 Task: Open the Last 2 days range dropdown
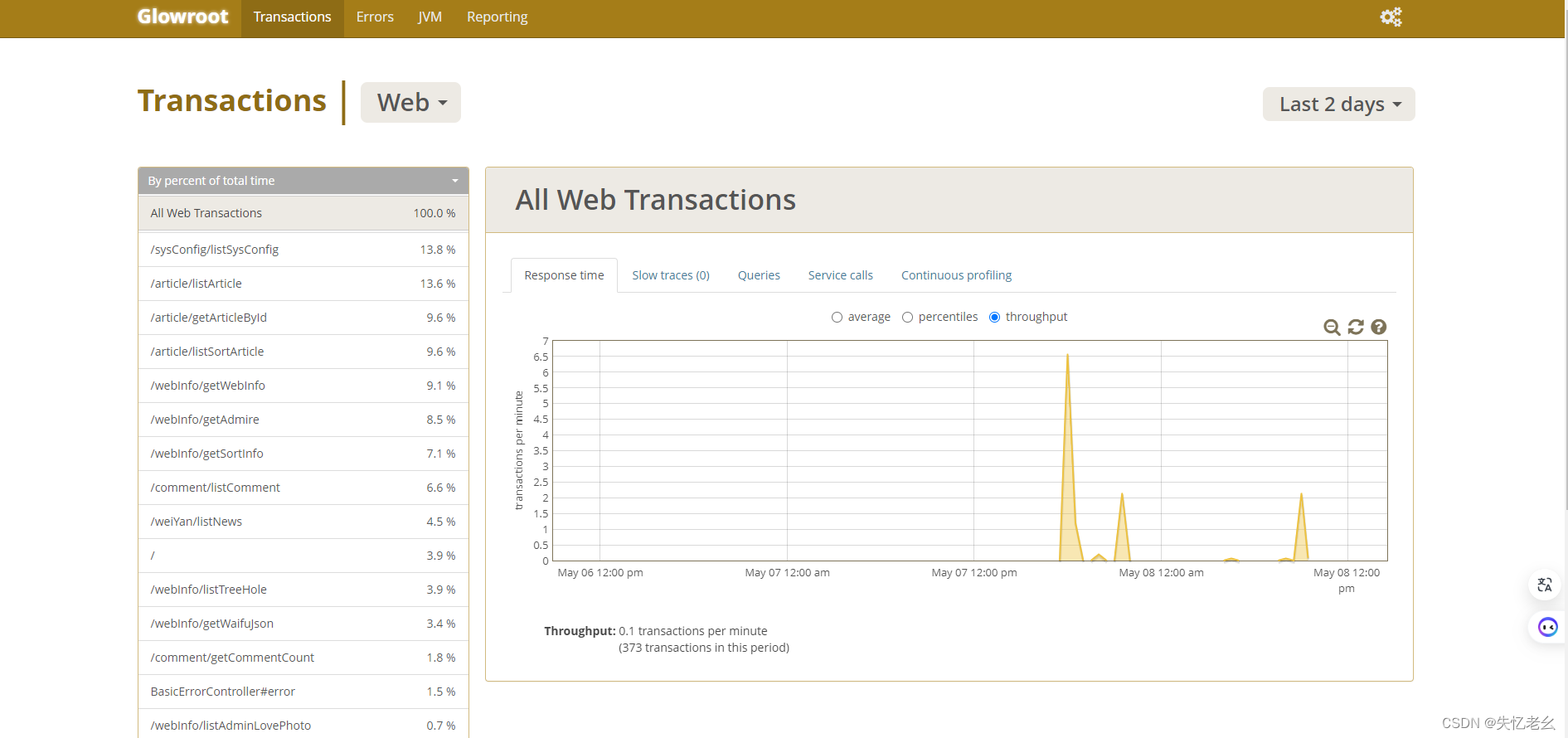(x=1338, y=104)
